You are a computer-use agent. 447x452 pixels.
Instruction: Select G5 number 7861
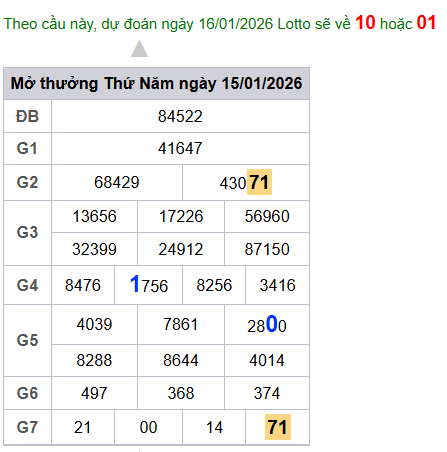181,324
